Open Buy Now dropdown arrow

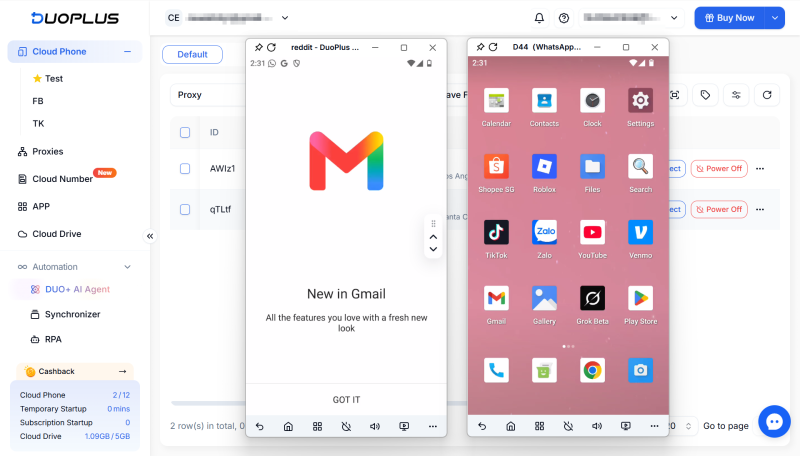[x=774, y=18]
